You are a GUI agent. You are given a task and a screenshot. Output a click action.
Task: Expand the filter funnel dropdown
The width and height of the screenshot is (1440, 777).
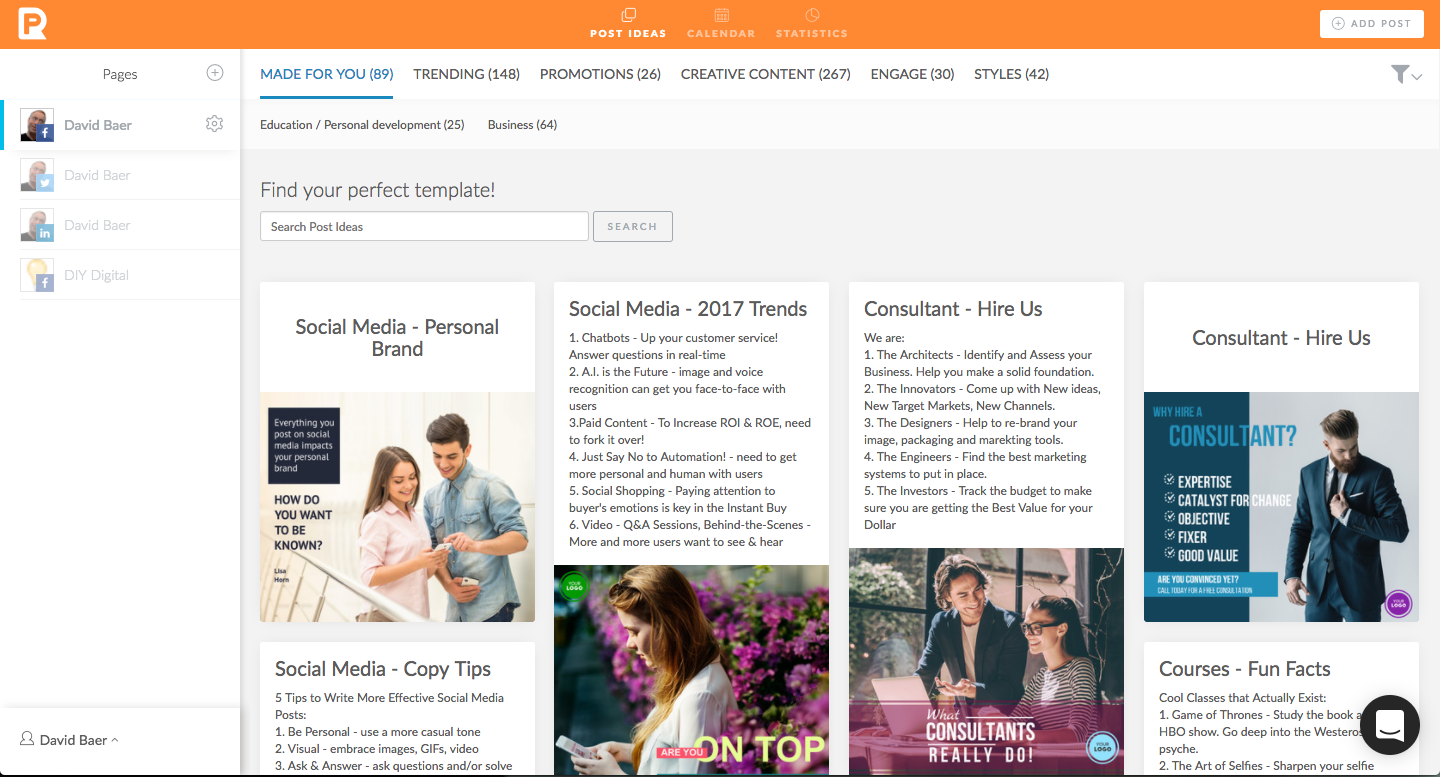click(1405, 75)
